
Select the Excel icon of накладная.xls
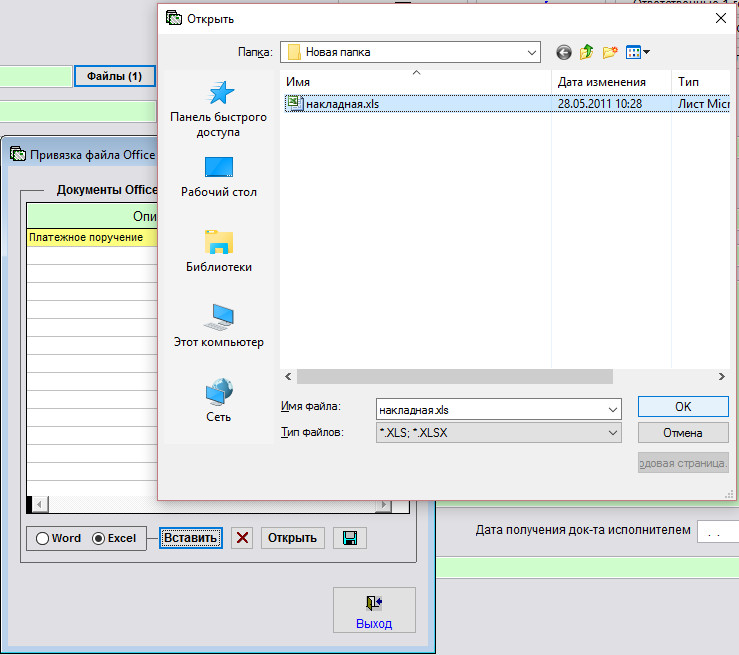pyautogui.click(x=295, y=103)
